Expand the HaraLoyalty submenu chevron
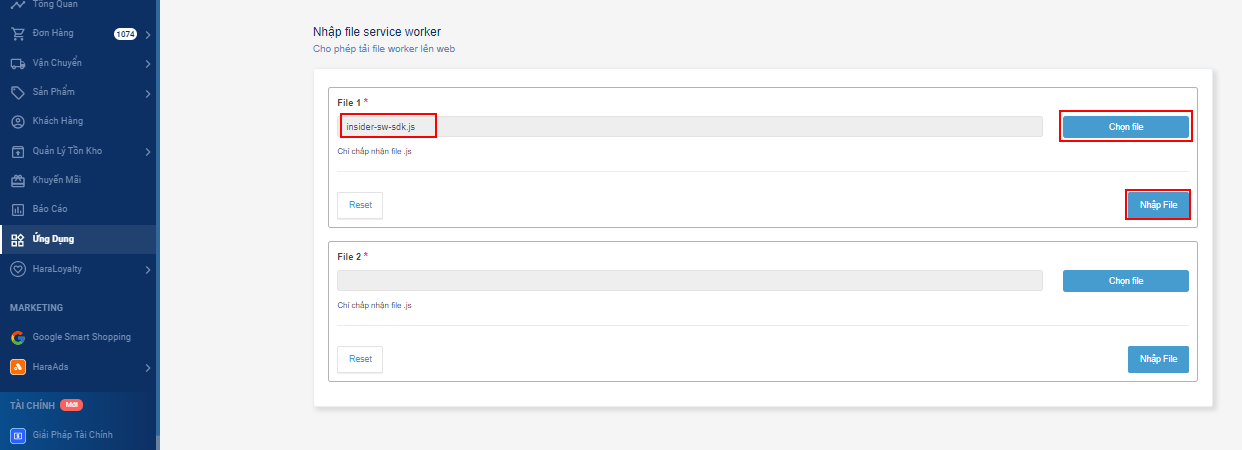Viewport: 1242px width, 450px height. (x=147, y=270)
